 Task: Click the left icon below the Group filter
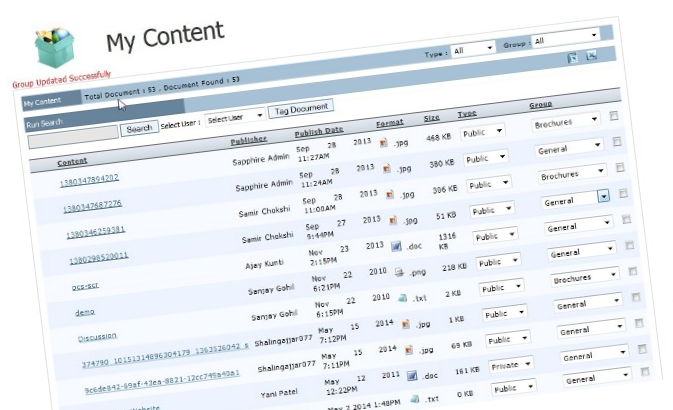pos(572,59)
